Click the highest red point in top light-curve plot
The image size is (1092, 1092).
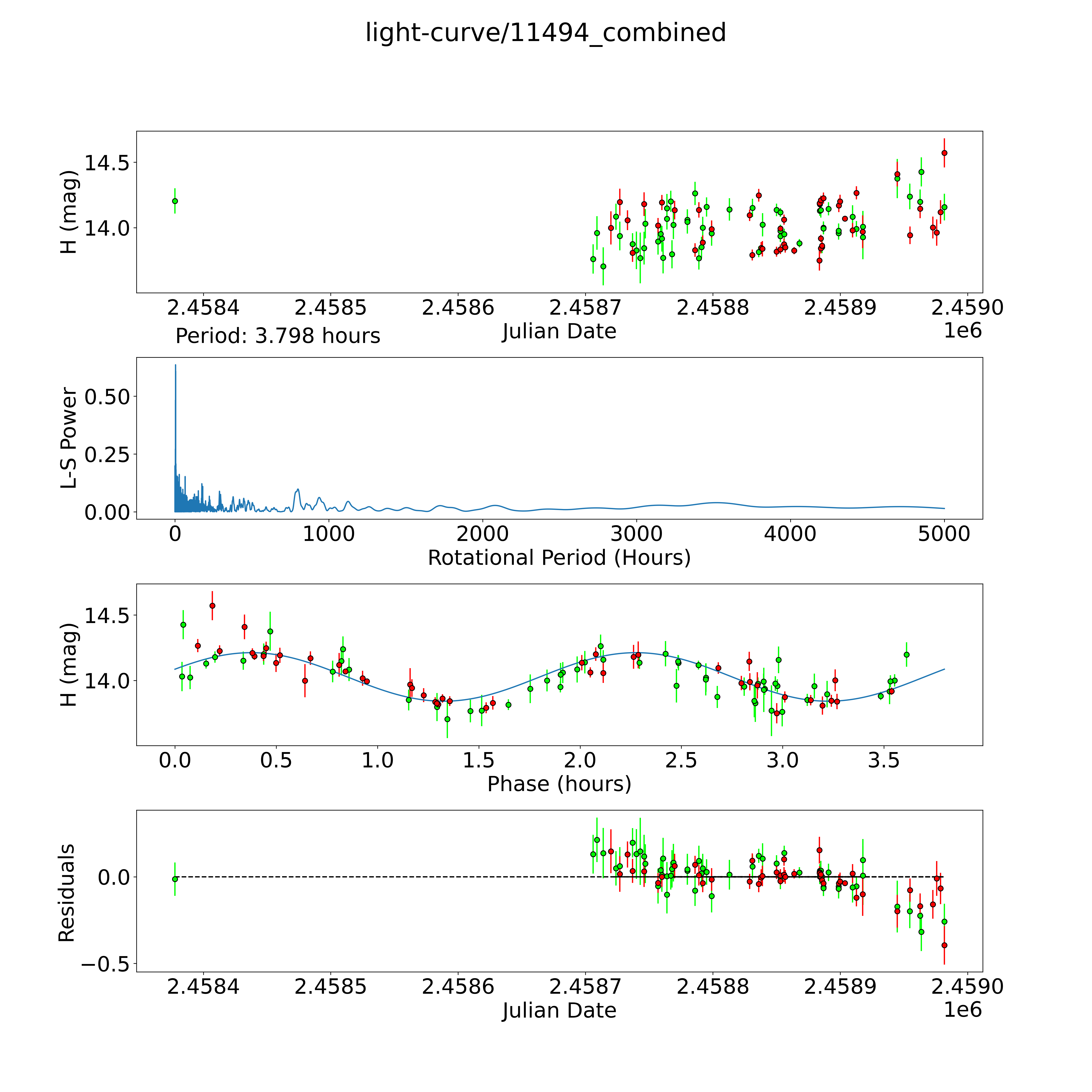[x=944, y=153]
